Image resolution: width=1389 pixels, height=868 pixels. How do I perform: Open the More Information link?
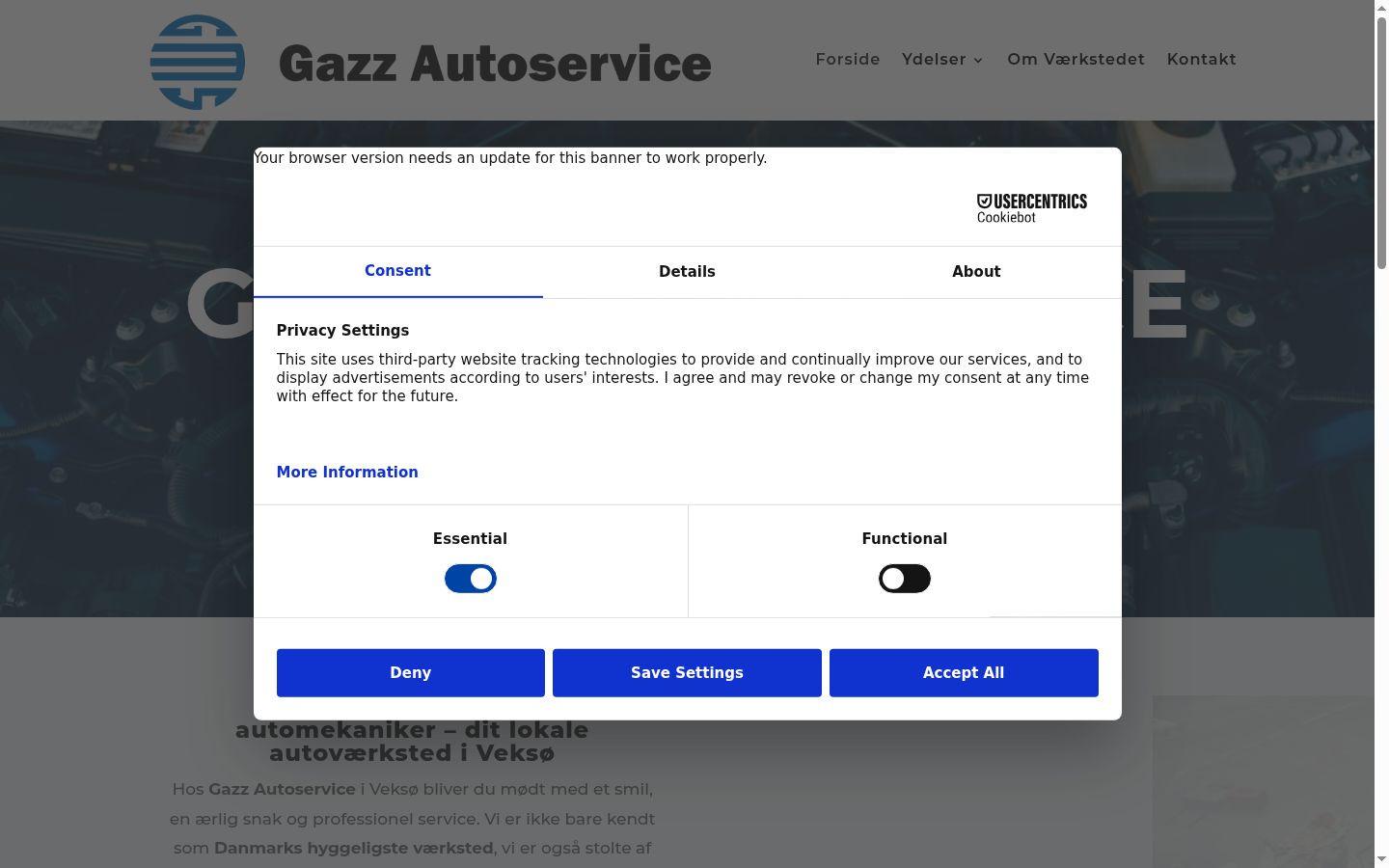(347, 472)
